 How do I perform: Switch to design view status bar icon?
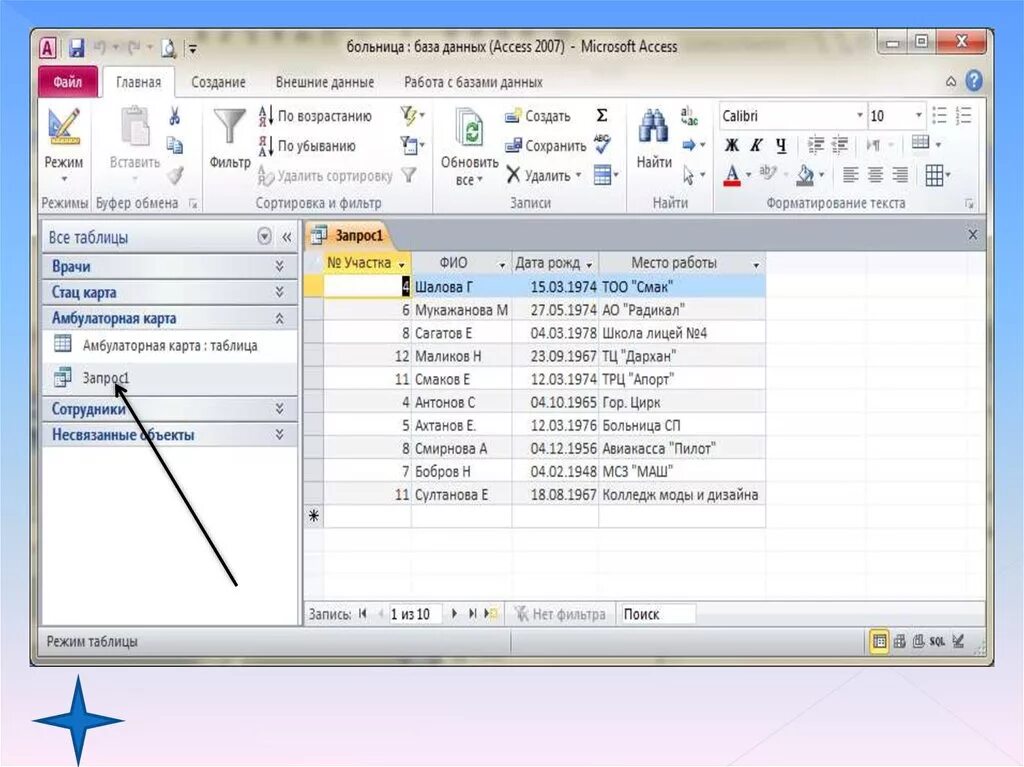(958, 642)
